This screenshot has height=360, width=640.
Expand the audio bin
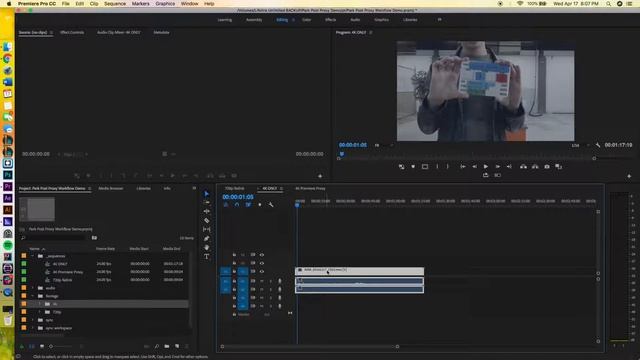pyautogui.click(x=33, y=288)
